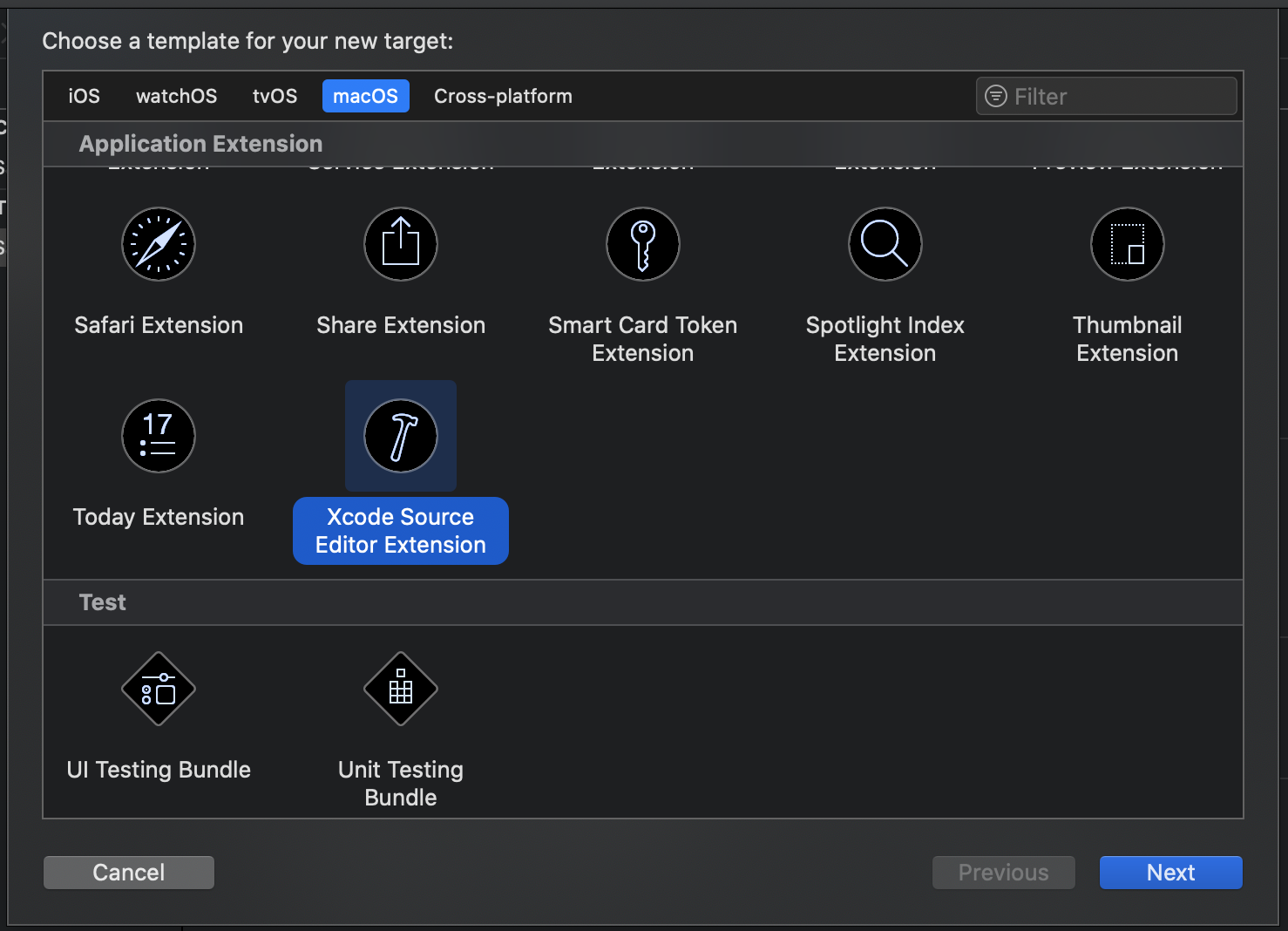Switch to the watchOS tab
This screenshot has height=931, width=1288.
pos(177,96)
